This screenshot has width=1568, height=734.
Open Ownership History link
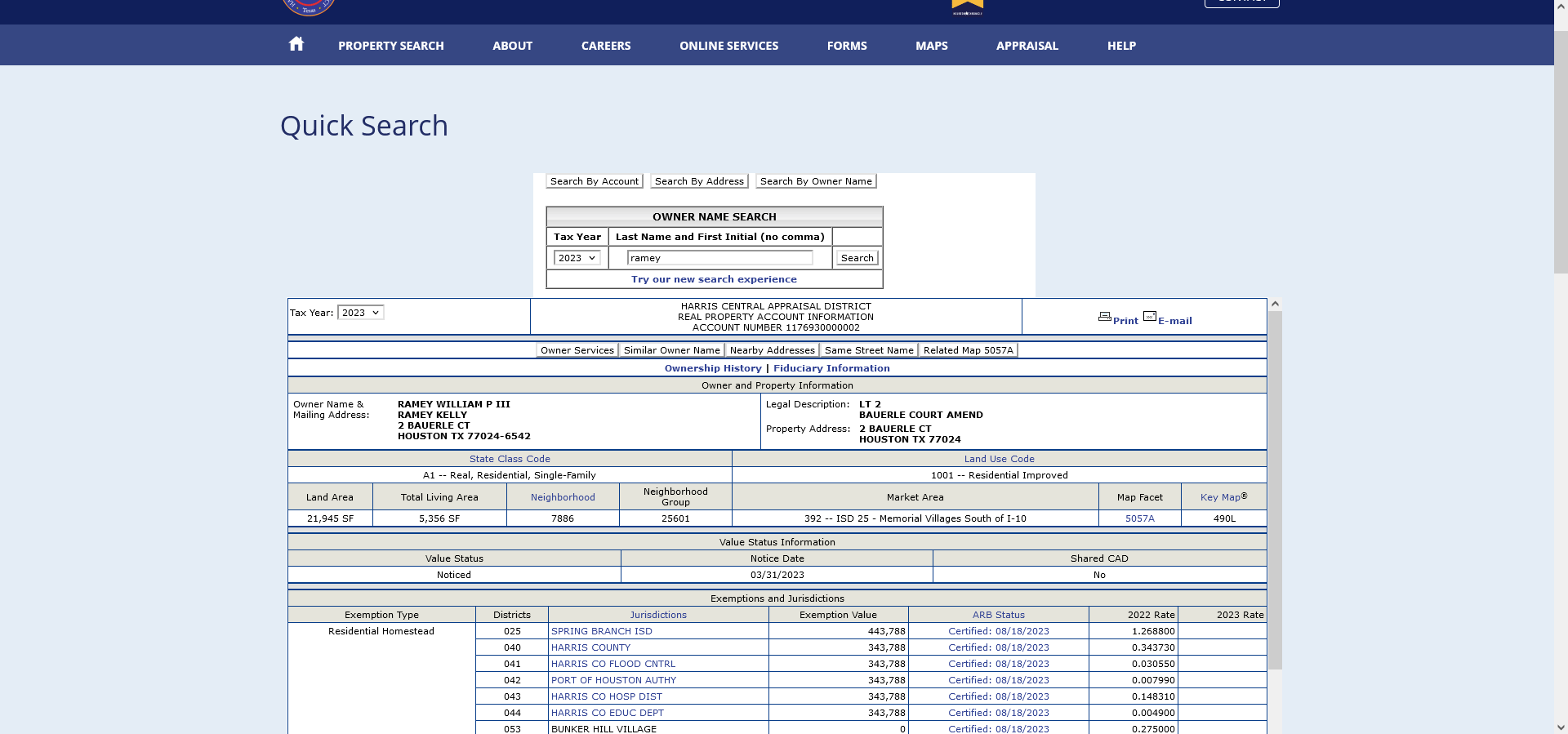coord(713,368)
